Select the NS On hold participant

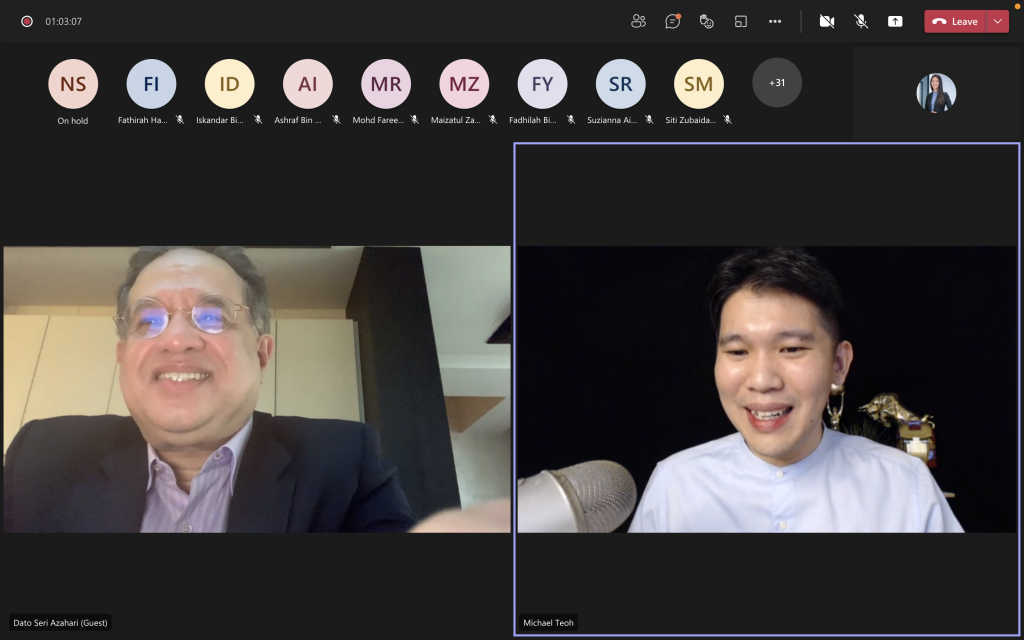tap(73, 84)
